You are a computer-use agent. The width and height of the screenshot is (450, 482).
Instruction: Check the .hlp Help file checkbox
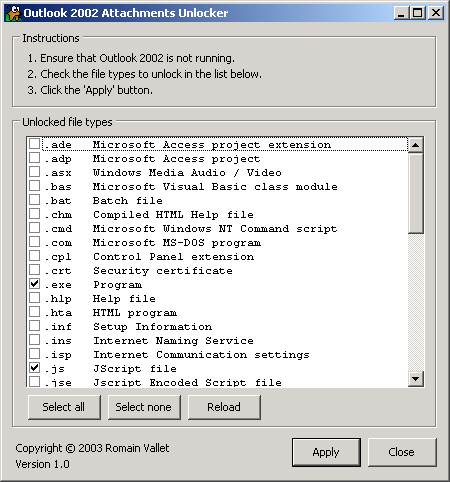(35, 298)
